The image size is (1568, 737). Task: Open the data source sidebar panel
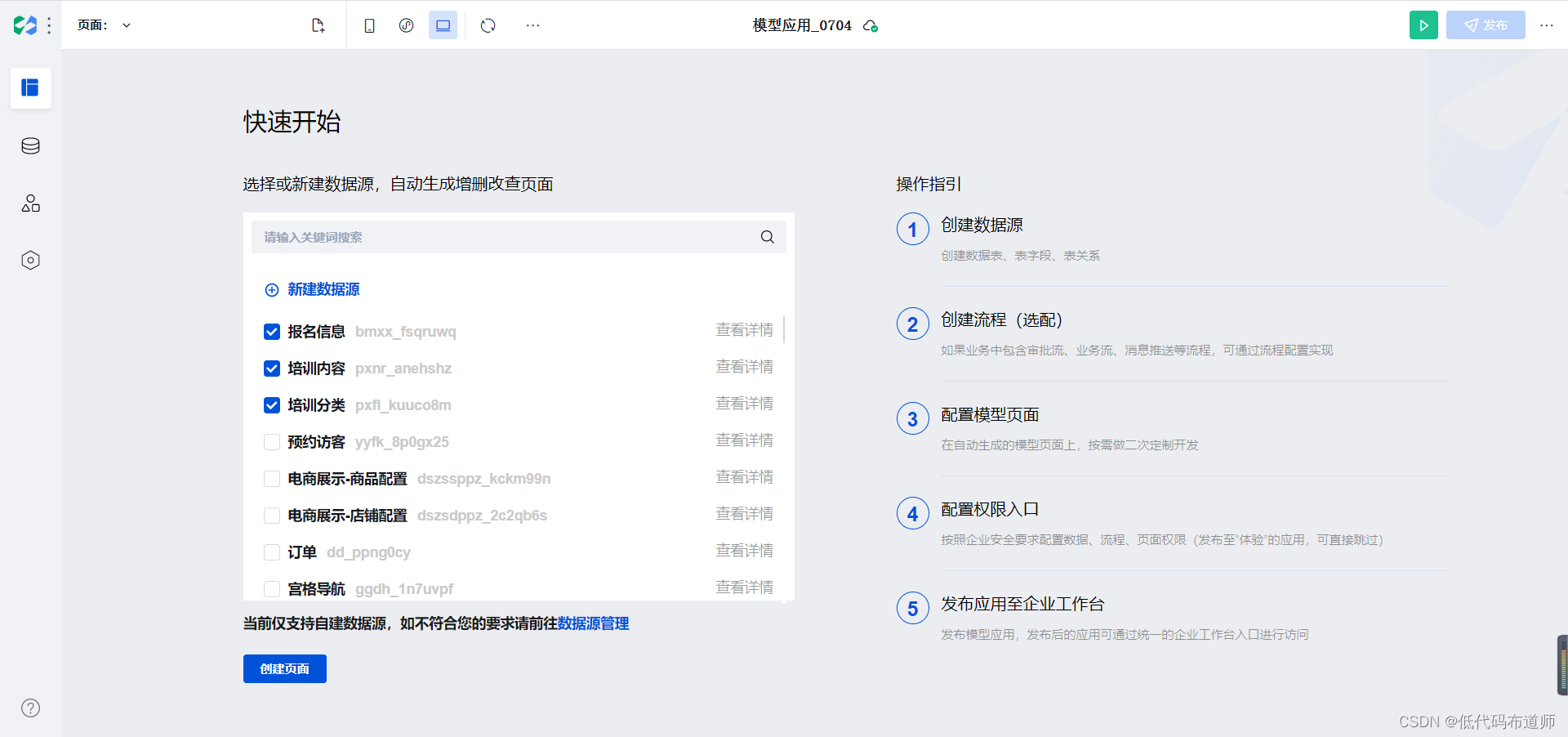point(31,145)
